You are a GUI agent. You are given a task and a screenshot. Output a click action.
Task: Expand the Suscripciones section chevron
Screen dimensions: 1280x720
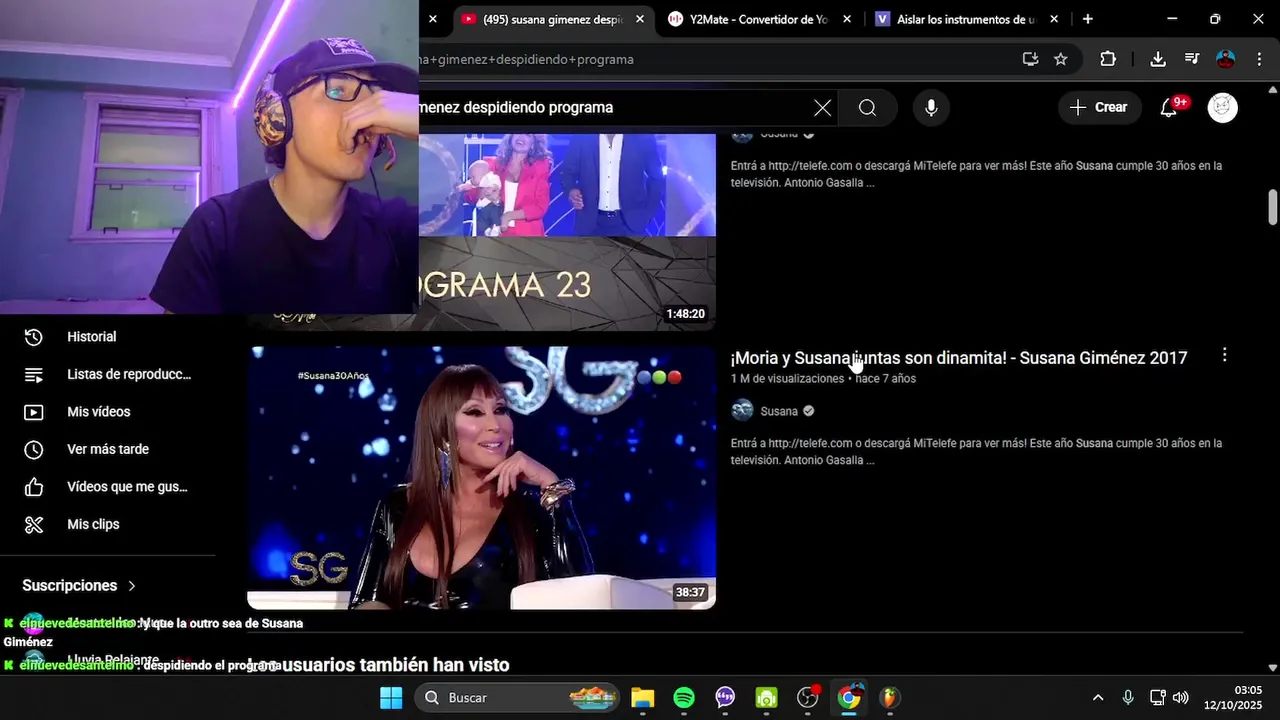131,586
